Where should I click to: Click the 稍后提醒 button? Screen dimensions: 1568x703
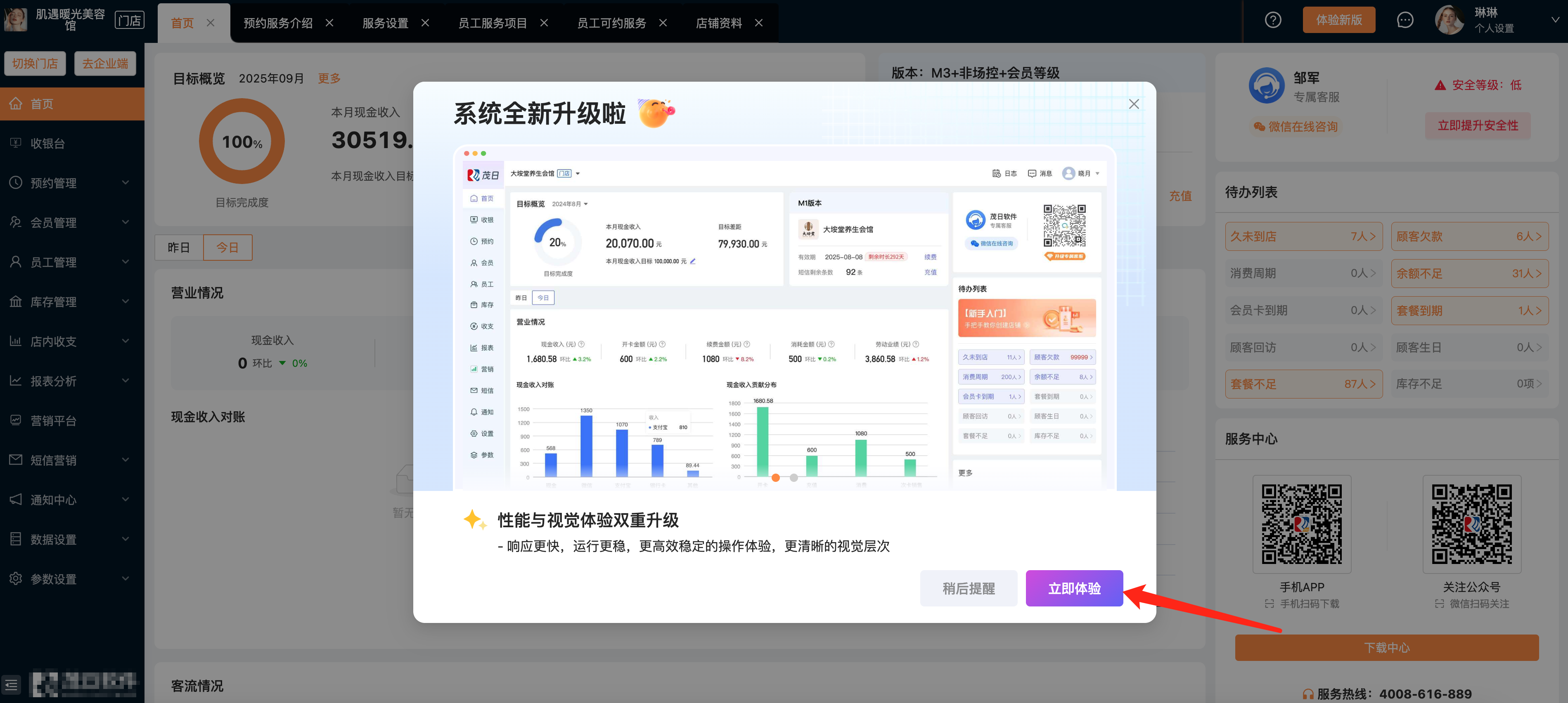(969, 588)
